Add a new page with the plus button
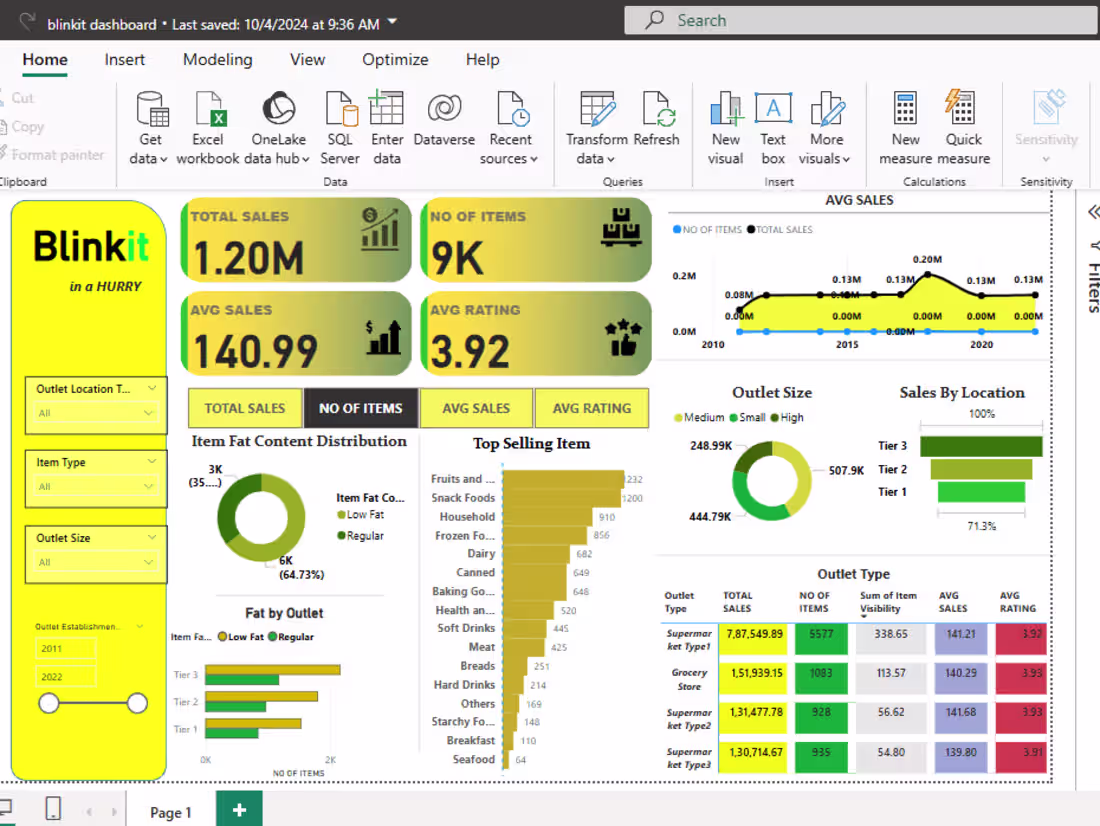 point(239,808)
